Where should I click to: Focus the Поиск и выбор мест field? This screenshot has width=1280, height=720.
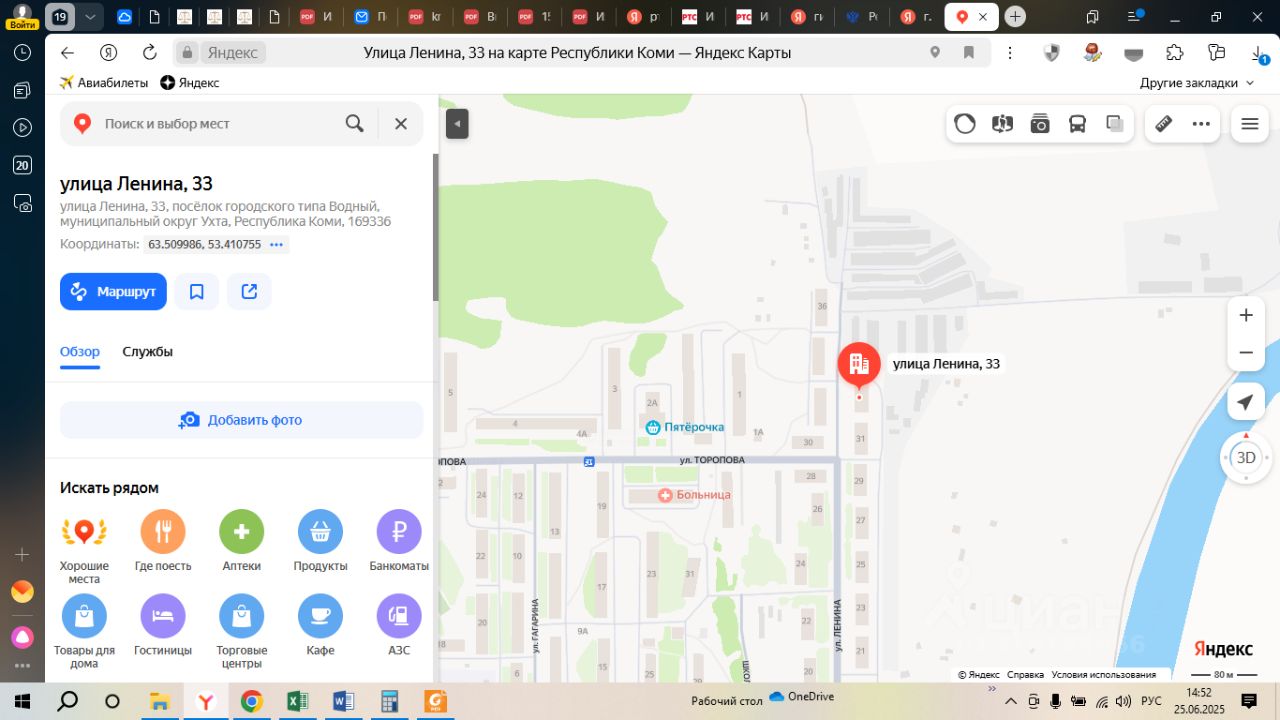point(218,124)
